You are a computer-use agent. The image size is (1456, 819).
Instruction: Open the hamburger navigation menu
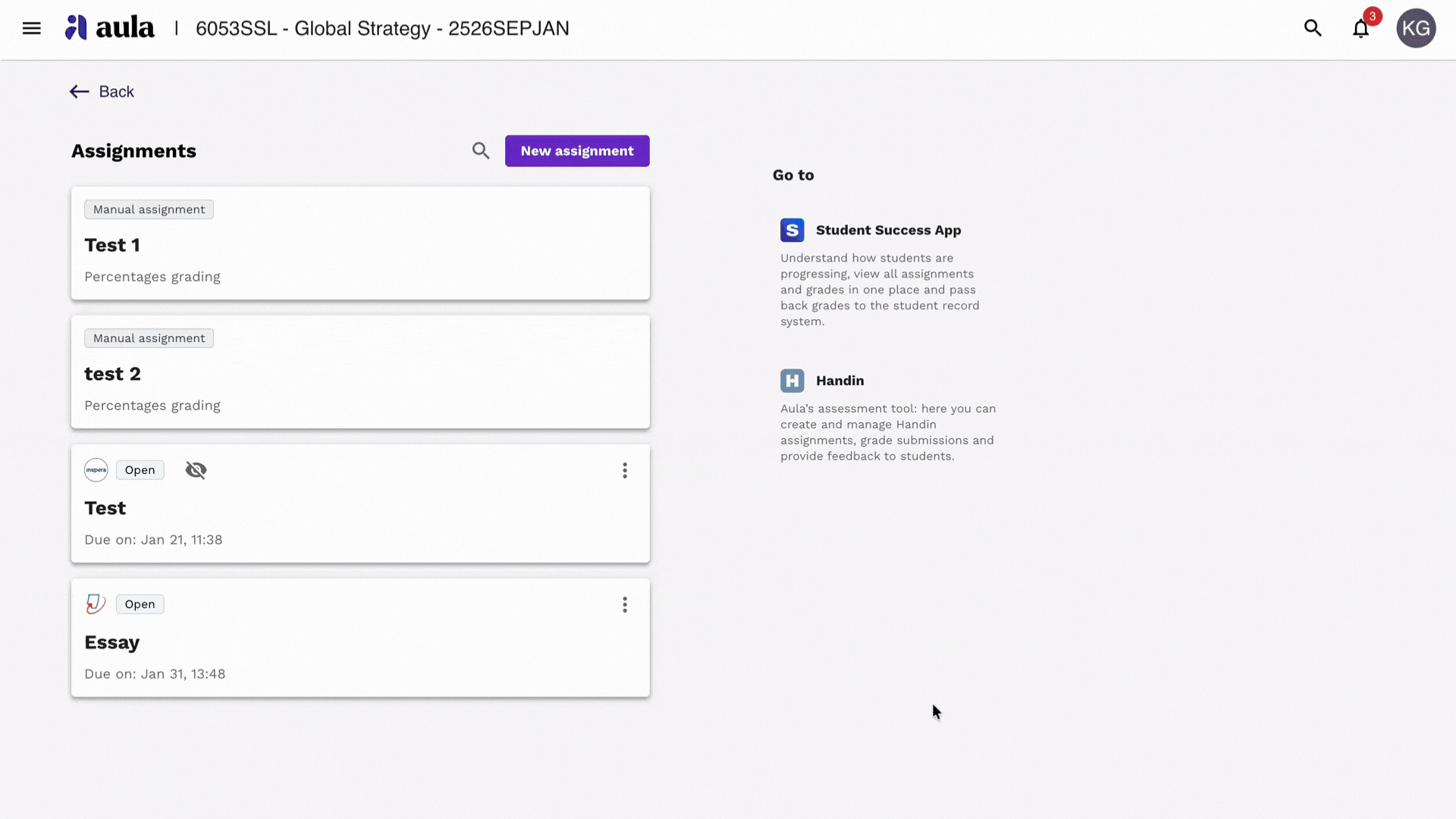[x=31, y=29]
